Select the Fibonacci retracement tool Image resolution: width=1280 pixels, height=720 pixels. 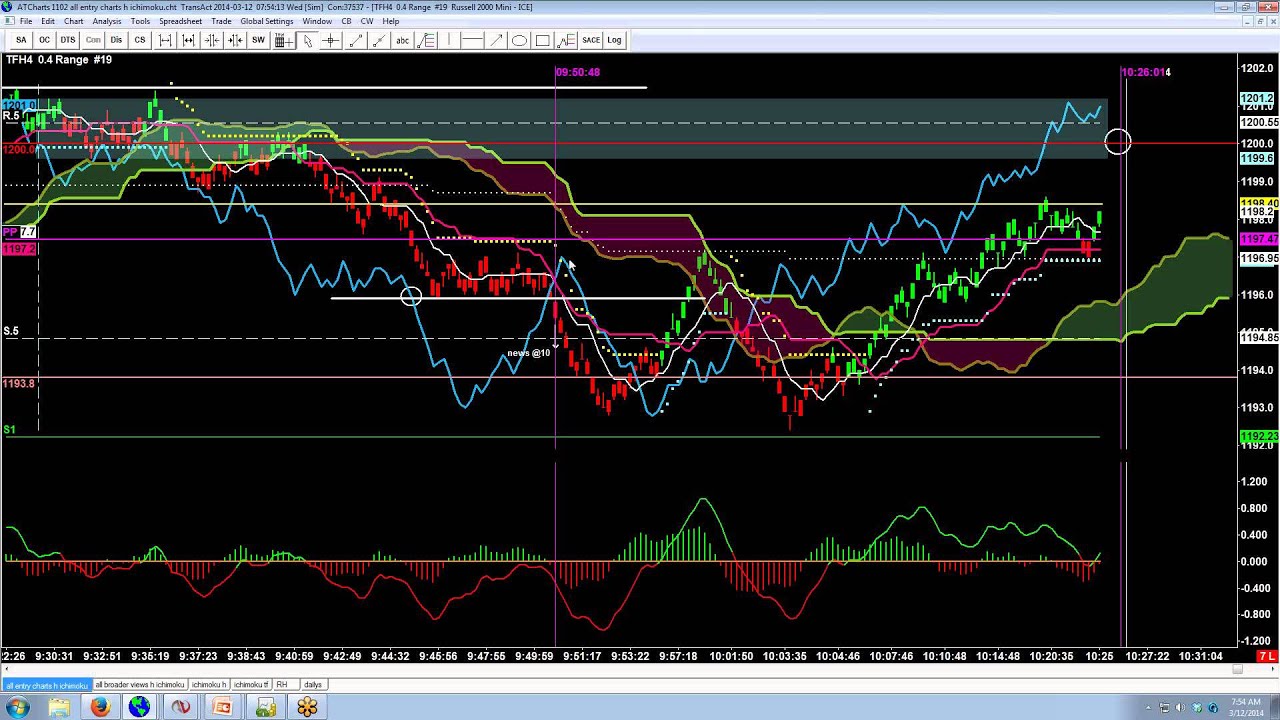427,40
